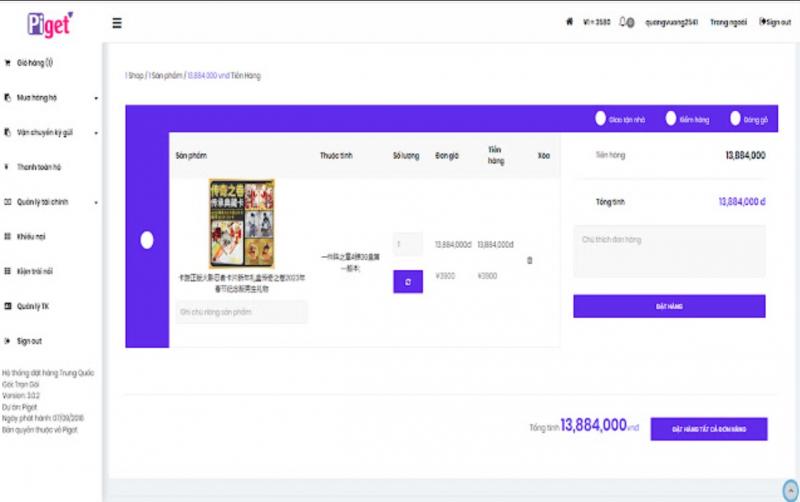
Task: Expand the Vận chuyển ký gửi menu
Action: pos(51,133)
